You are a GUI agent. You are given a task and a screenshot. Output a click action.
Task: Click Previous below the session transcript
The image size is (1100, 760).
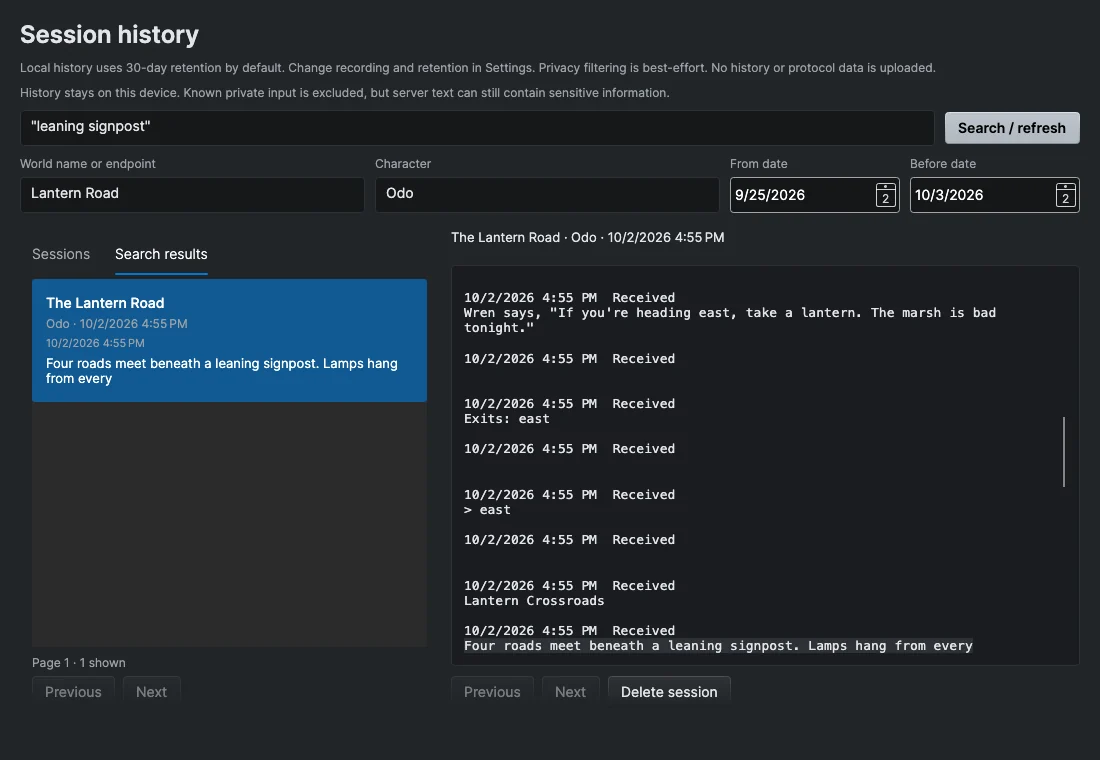click(x=492, y=691)
